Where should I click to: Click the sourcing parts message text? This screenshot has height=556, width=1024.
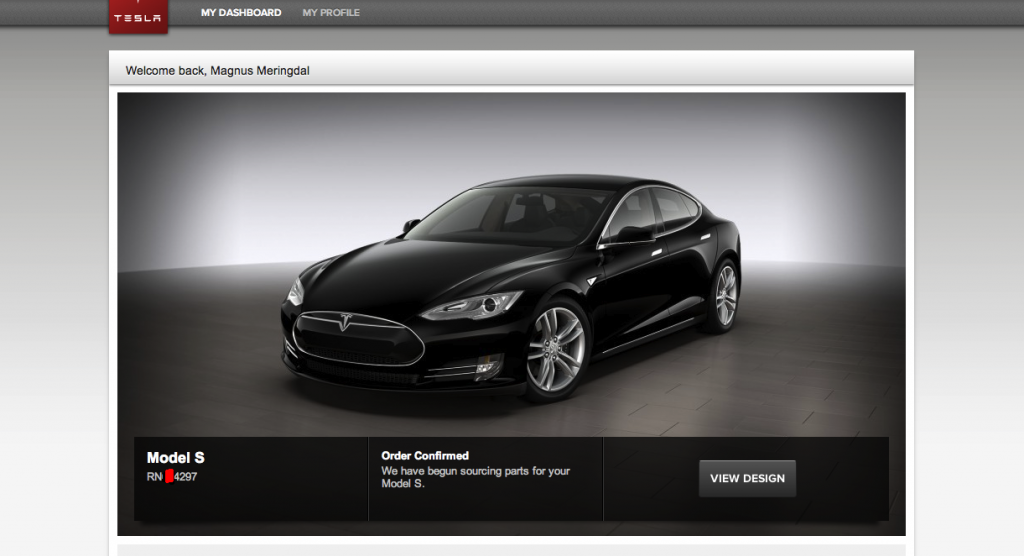coord(475,477)
